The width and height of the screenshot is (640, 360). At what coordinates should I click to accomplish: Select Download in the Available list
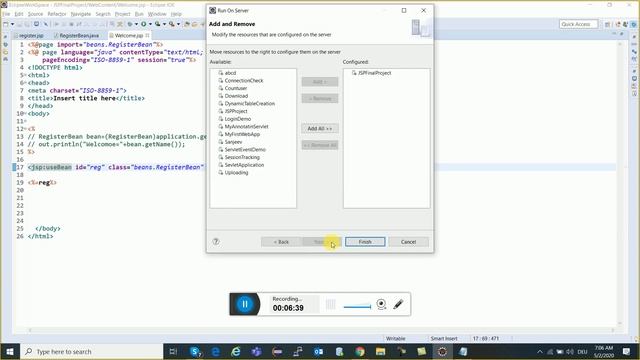tap(236, 96)
